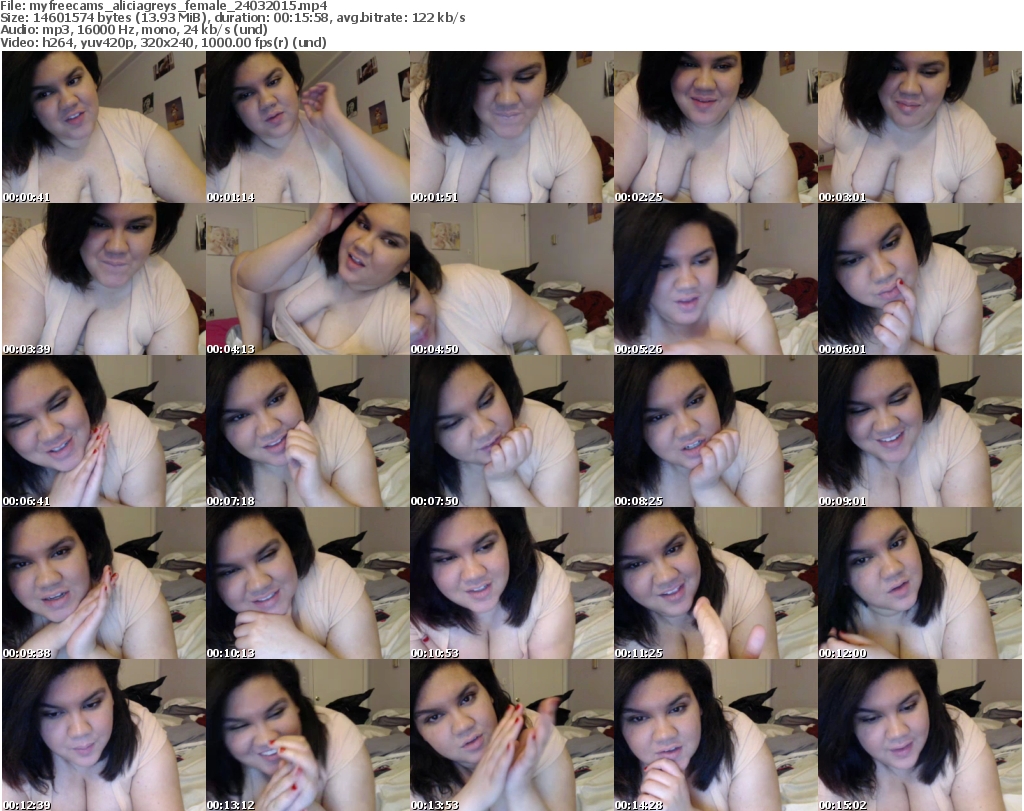This screenshot has width=1024, height=811.
Task: Select the 'Video: h264, yuv420p' line
Action: (163, 42)
